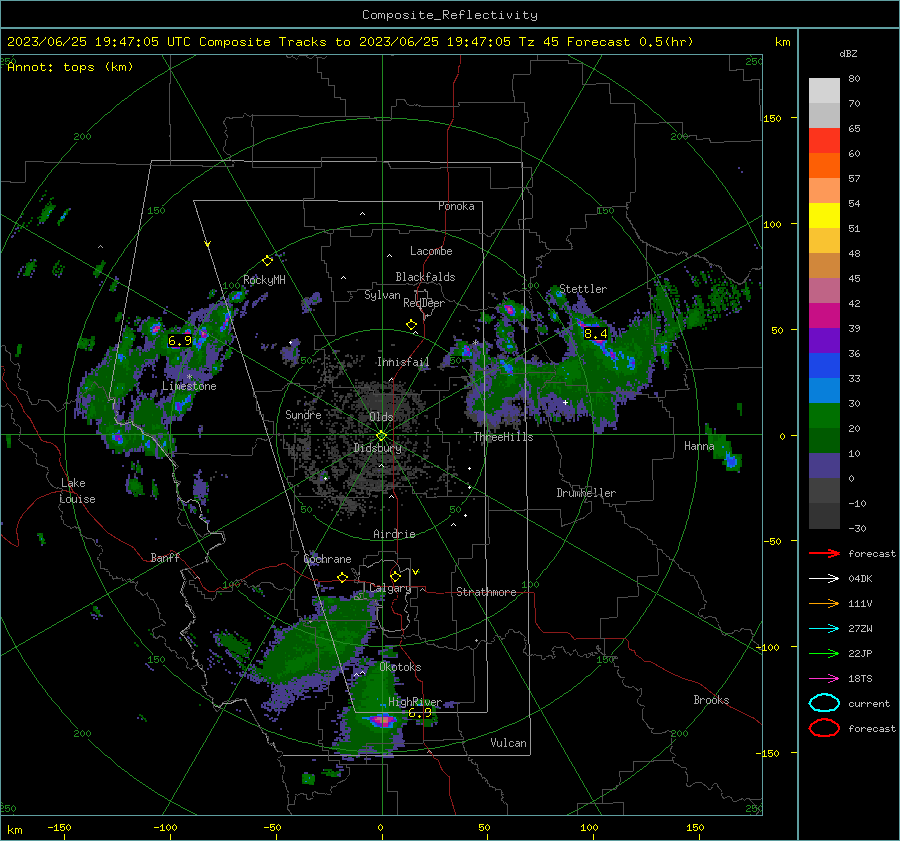Click the RockyMH label

coord(264,280)
